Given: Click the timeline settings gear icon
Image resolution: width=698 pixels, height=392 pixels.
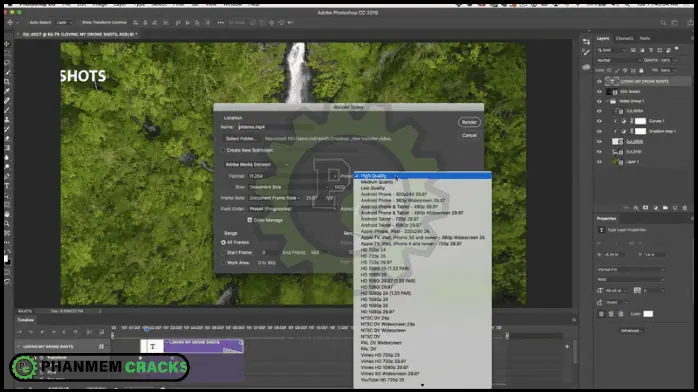Looking at the screenshot, I should [x=75, y=332].
